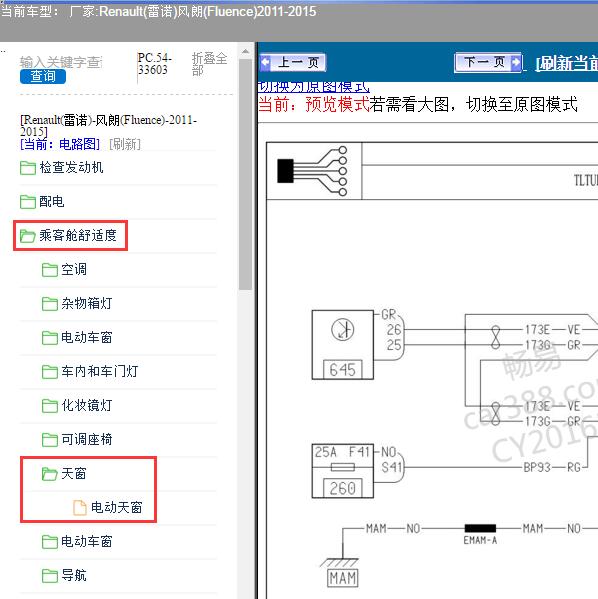
Task: Click the 电动天窗 document icon
Action: tap(79, 508)
